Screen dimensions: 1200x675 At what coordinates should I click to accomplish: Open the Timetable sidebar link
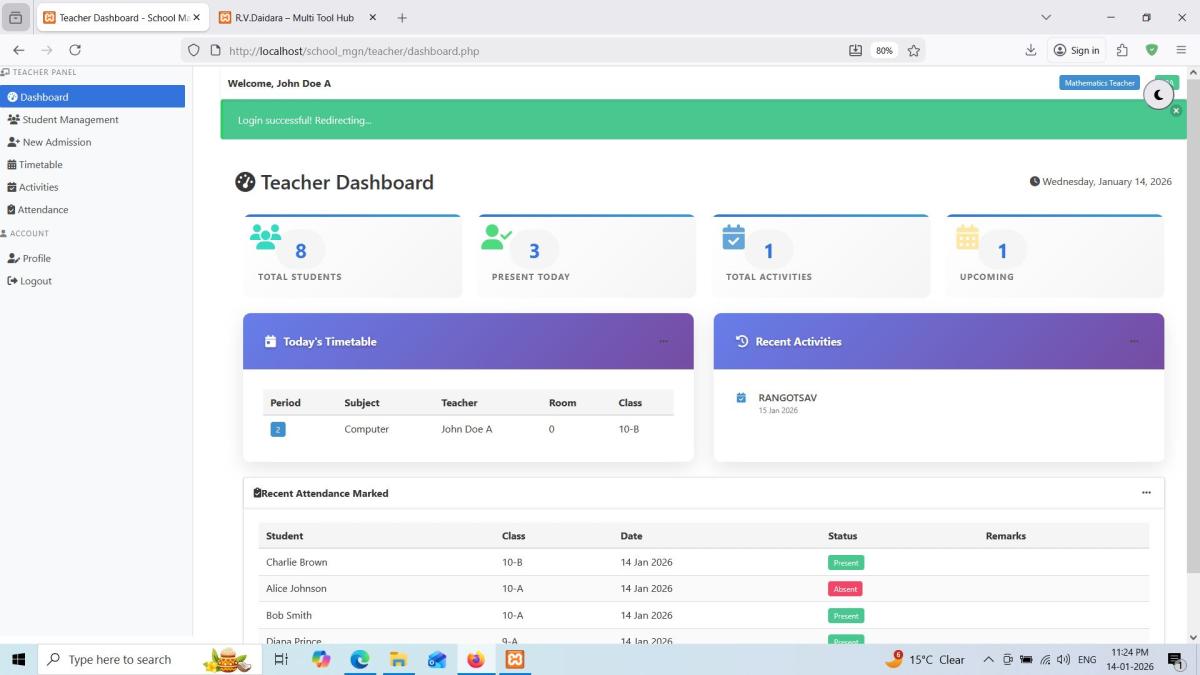(40, 165)
